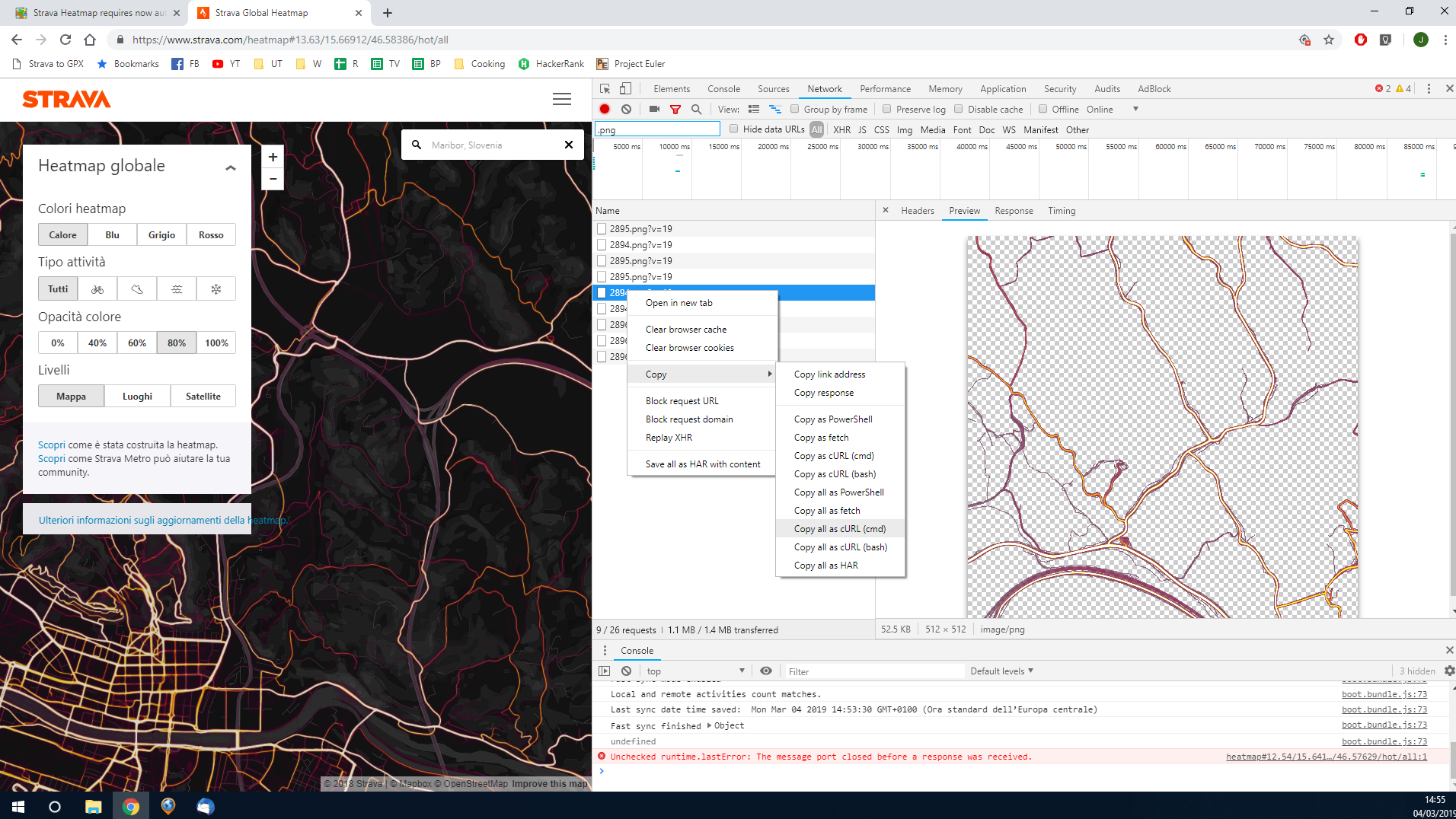Screen dimensions: 1456x819
Task: Clear the Maribor, Slovenia search
Action: point(569,145)
